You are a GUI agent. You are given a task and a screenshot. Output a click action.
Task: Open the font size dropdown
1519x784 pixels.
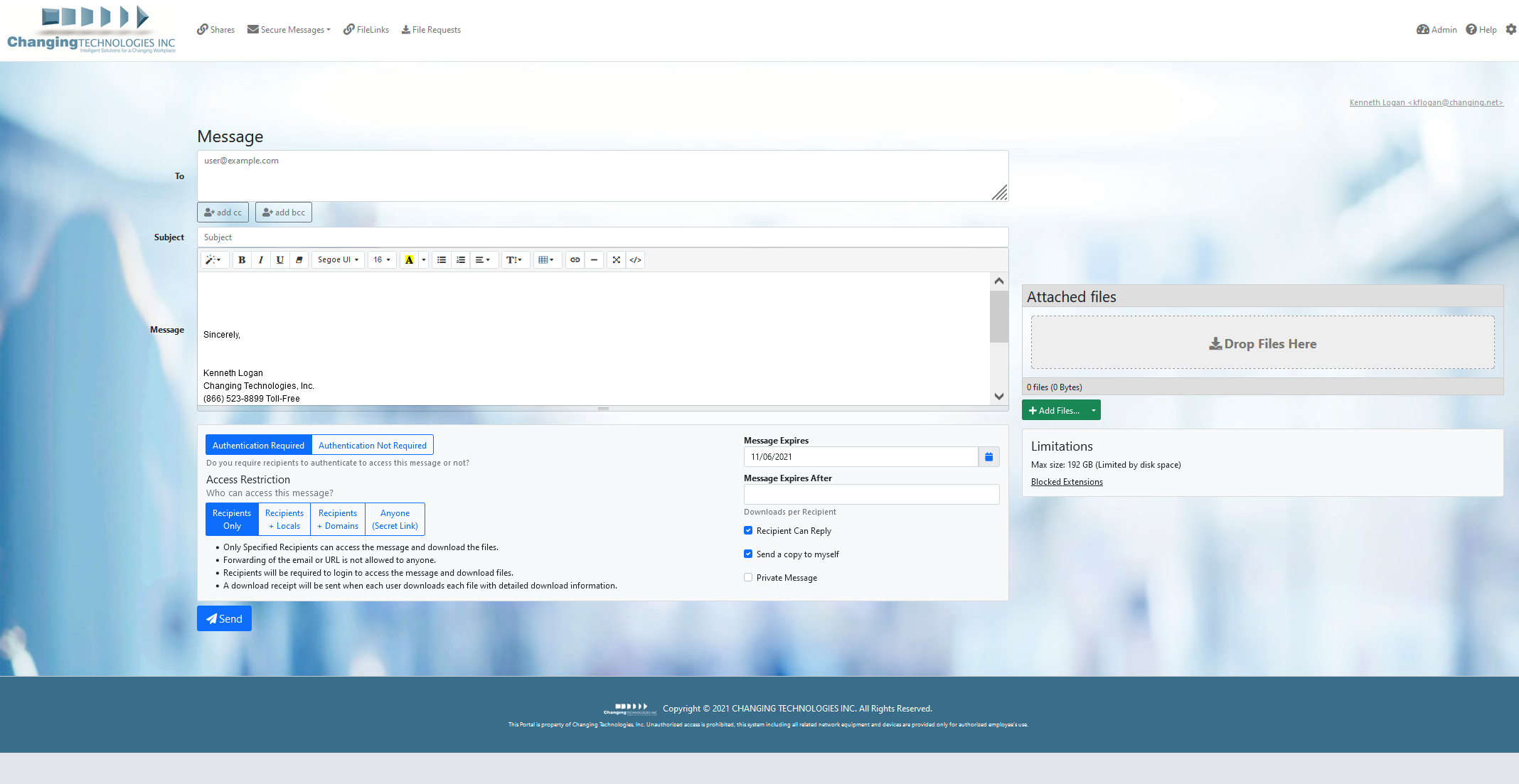[382, 259]
